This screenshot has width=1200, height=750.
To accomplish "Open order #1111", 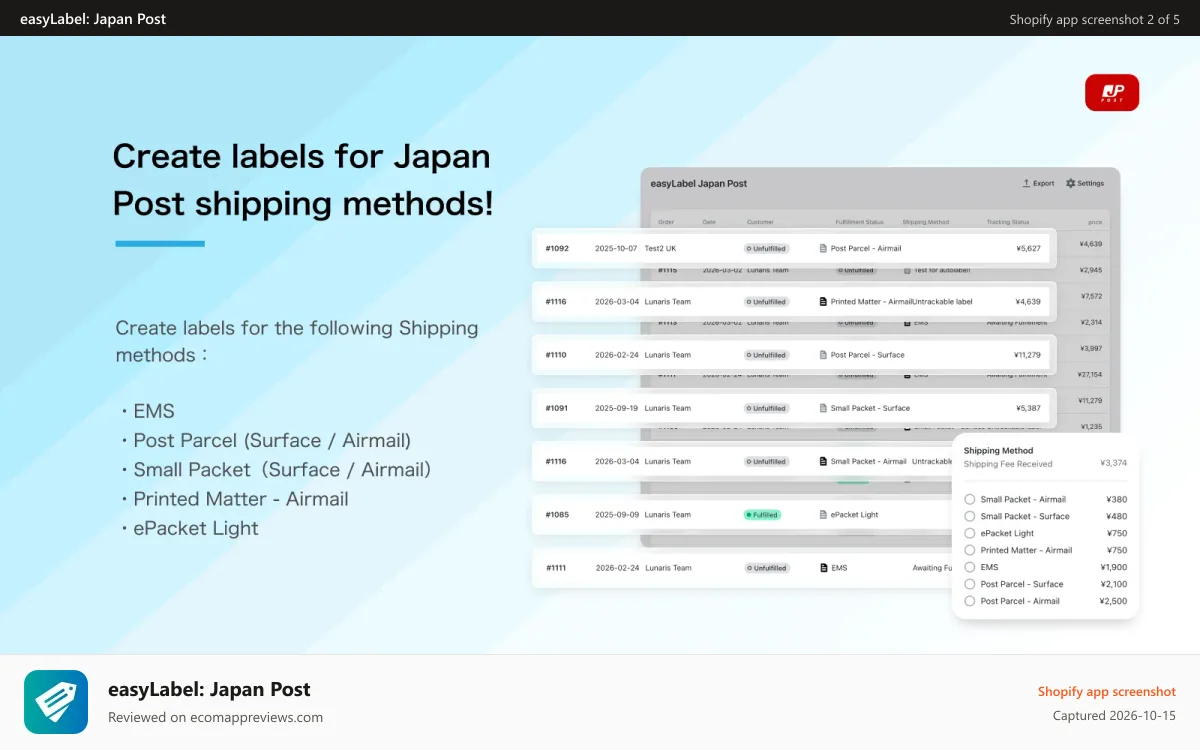I will [x=556, y=568].
